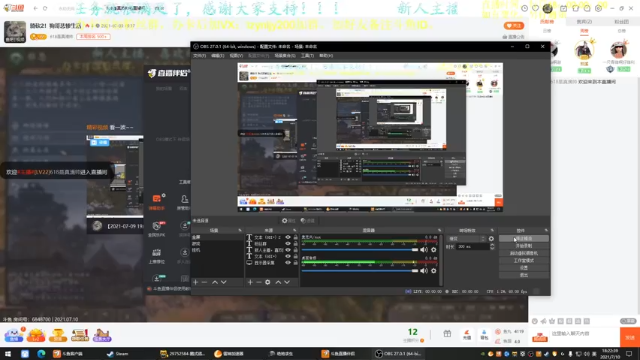Enable 工作室模式 studio mode button
The image size is (640, 360).
pos(524,260)
